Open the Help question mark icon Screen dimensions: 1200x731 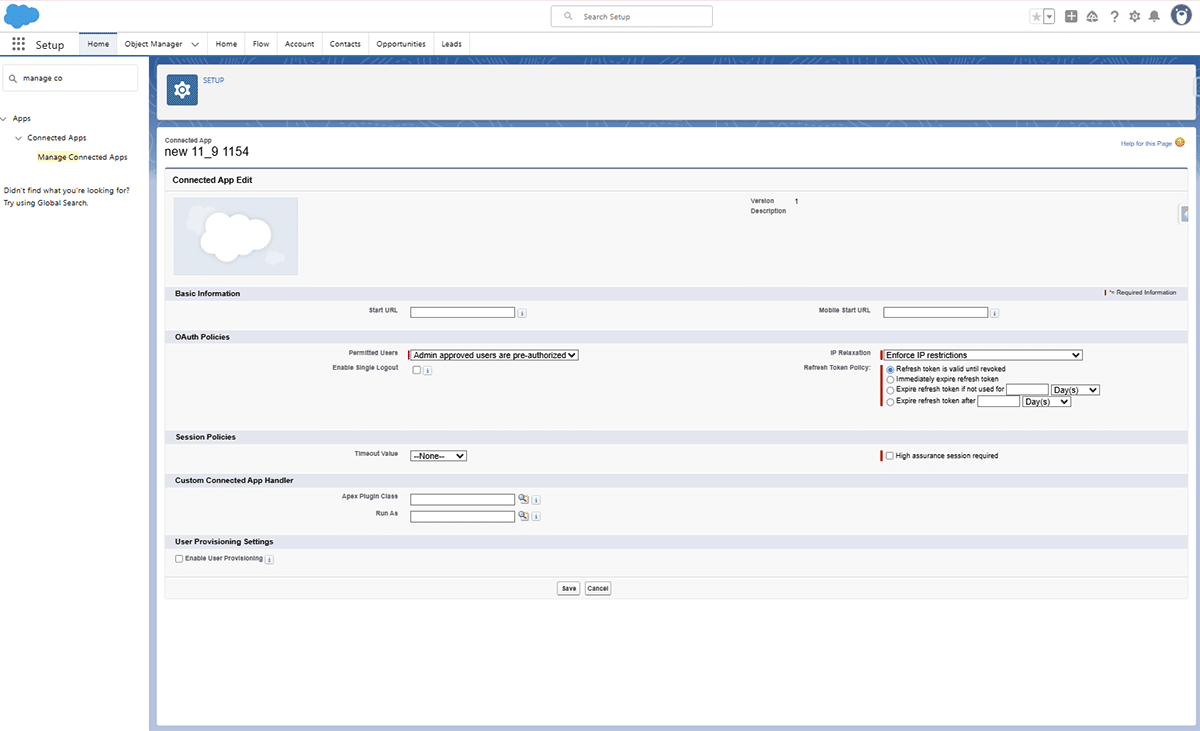pos(1114,17)
